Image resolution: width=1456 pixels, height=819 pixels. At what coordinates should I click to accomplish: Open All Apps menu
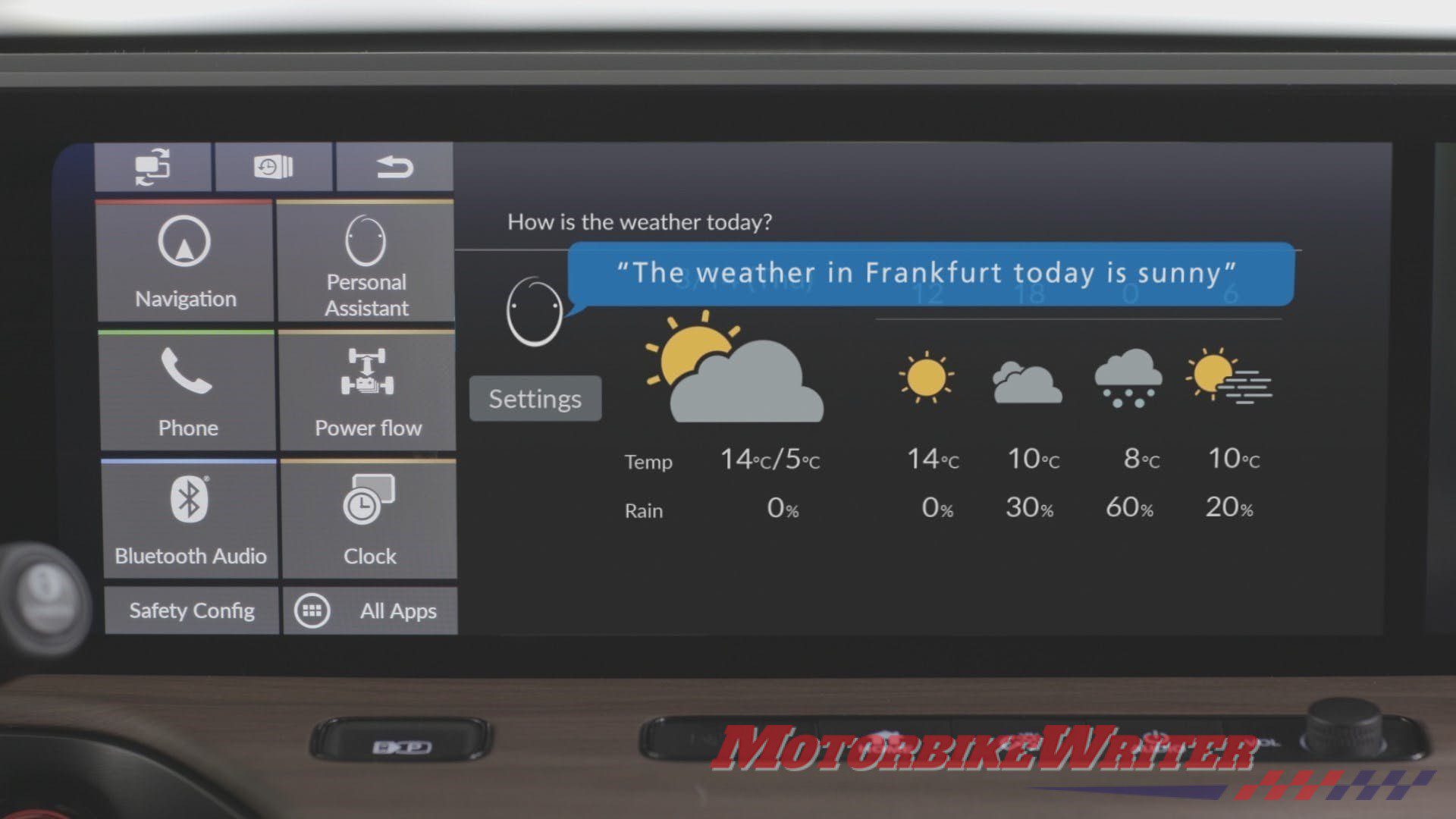(x=370, y=610)
